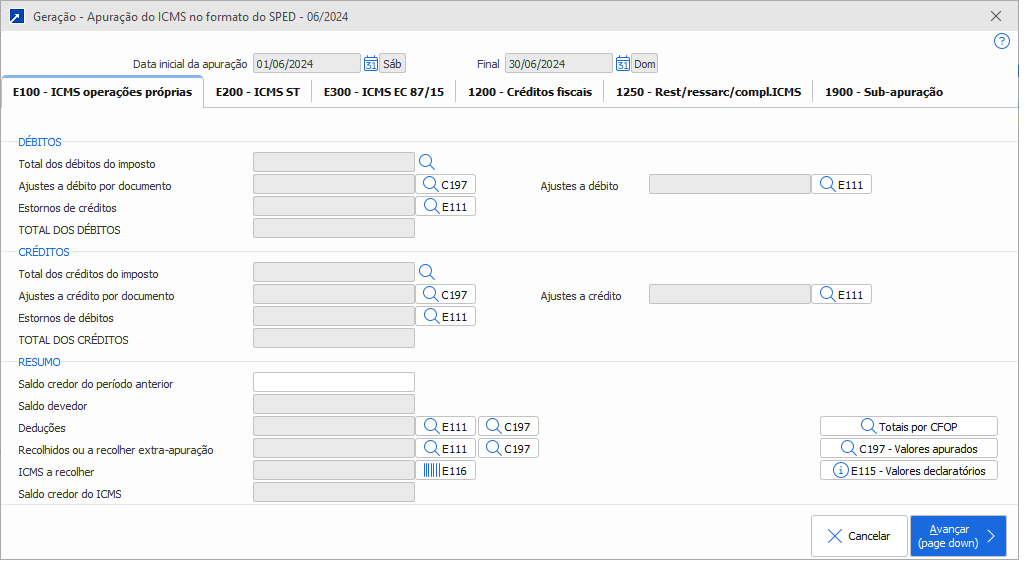Image resolution: width=1033 pixels, height=567 pixels.
Task: Switch to E200 - ICMS ST tab
Action: (257, 92)
